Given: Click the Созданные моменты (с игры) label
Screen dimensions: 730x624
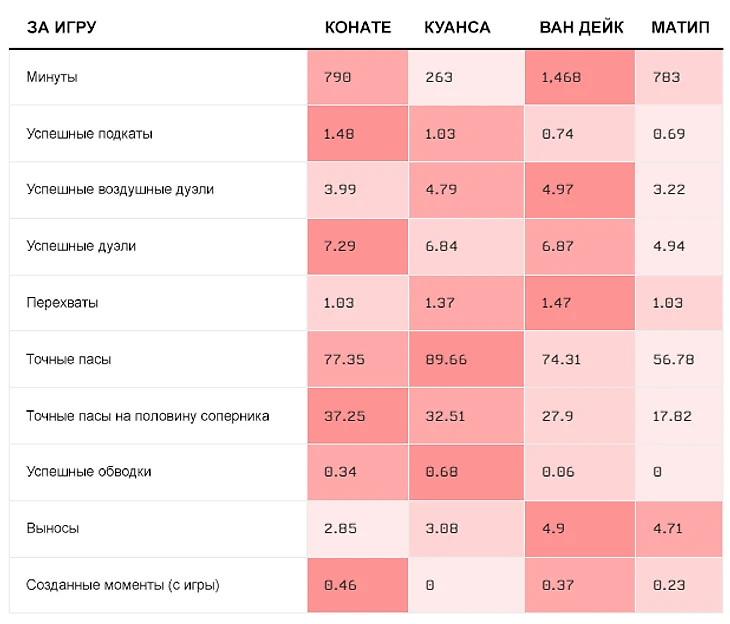Looking at the screenshot, I should tap(122, 585).
